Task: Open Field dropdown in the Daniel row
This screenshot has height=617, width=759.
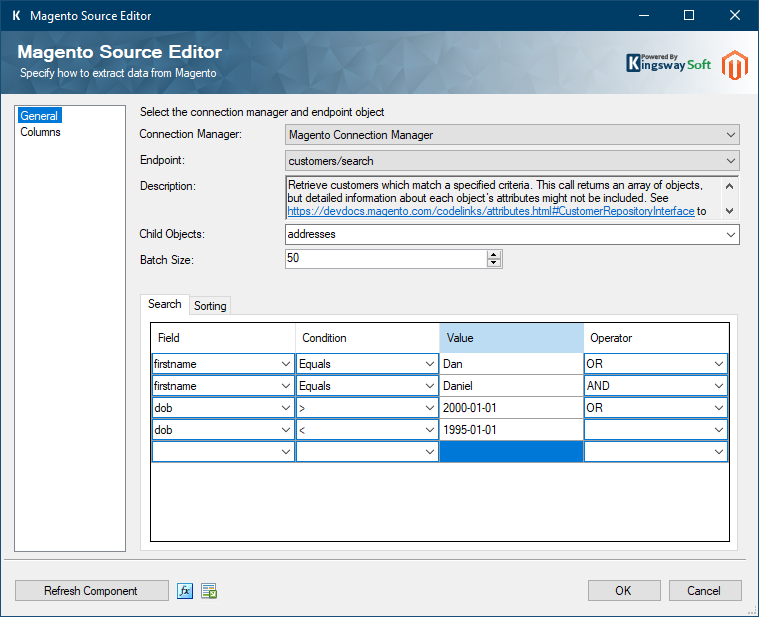Action: pyautogui.click(x=286, y=386)
